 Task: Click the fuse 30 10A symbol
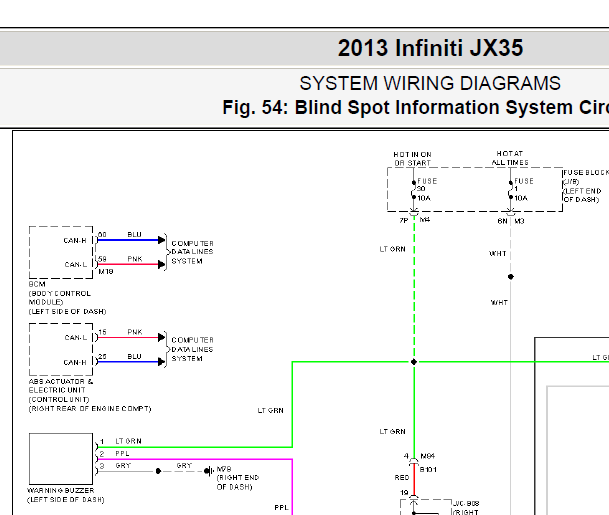click(x=414, y=190)
